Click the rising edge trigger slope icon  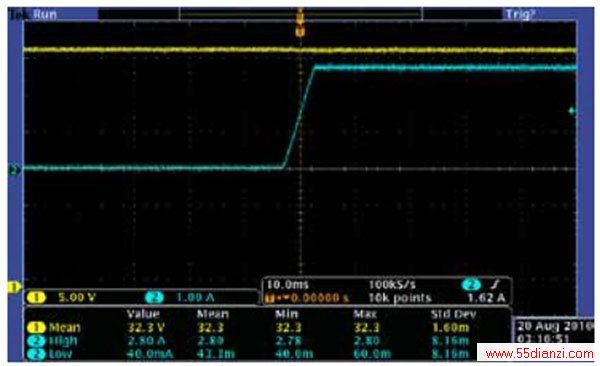[x=496, y=284]
